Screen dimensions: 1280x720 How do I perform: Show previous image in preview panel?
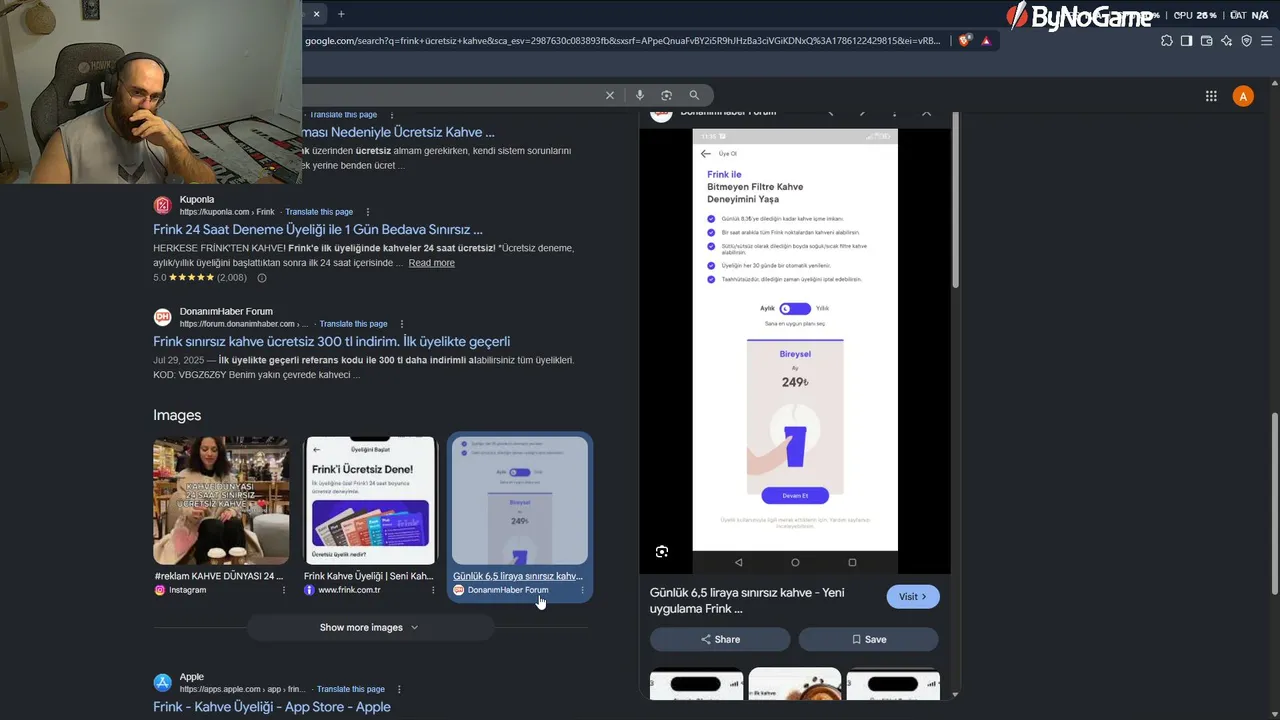[x=830, y=114]
